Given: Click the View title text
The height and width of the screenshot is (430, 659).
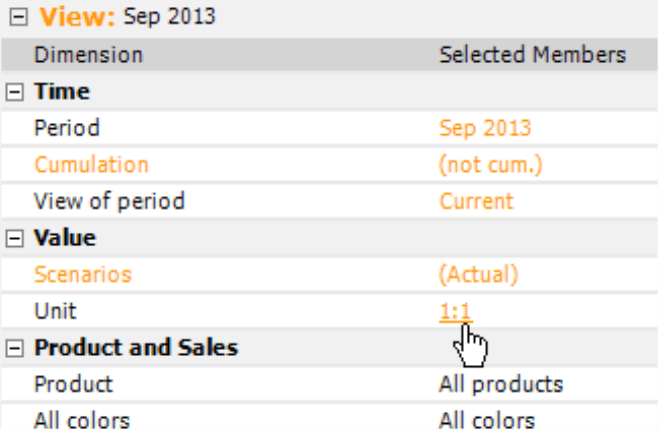Looking at the screenshot, I should (x=127, y=17).
